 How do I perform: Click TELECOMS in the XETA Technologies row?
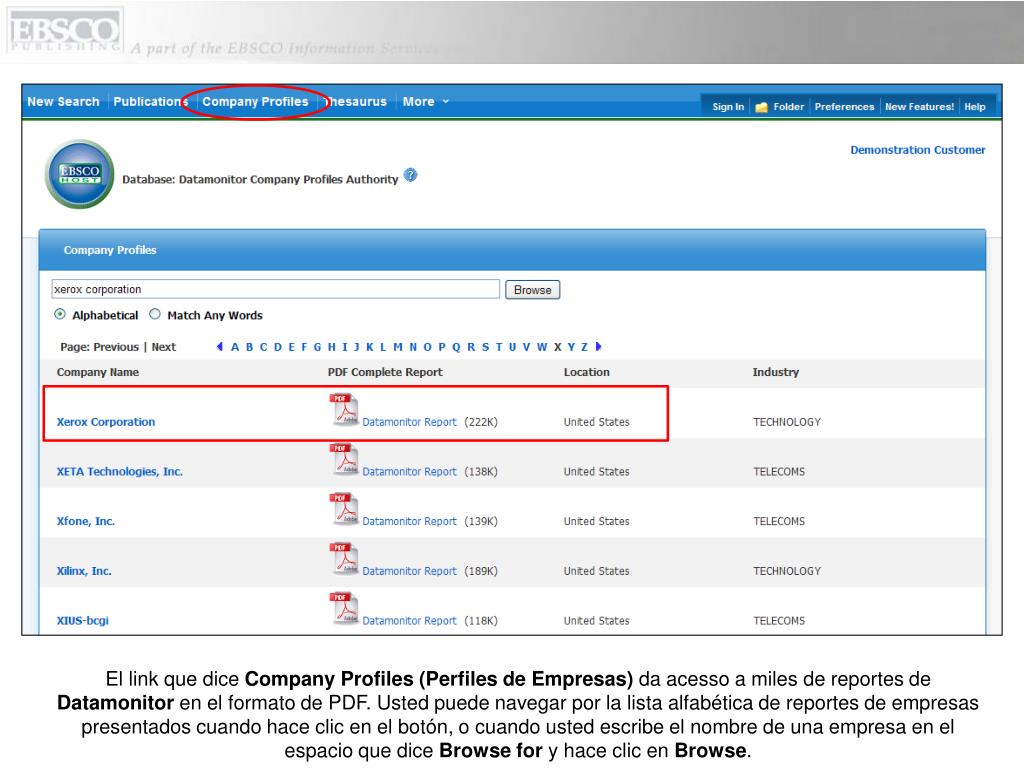[779, 472]
